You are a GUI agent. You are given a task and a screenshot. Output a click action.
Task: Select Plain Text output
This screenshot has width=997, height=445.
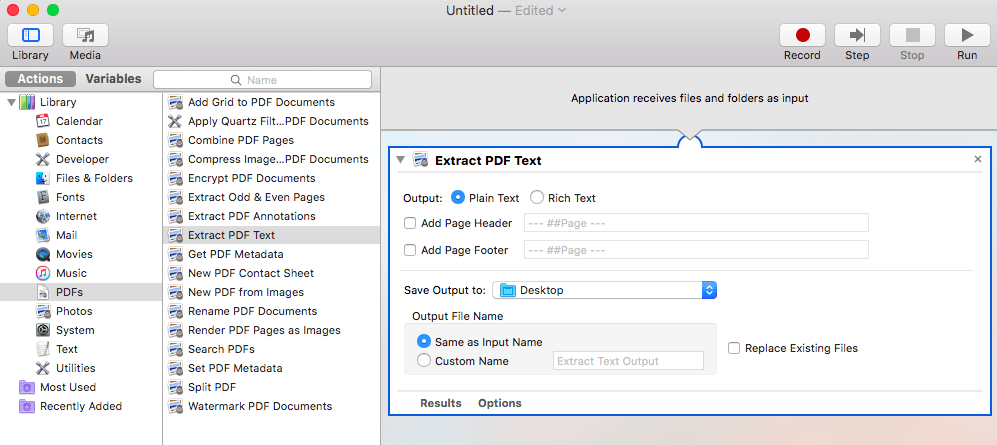457,198
